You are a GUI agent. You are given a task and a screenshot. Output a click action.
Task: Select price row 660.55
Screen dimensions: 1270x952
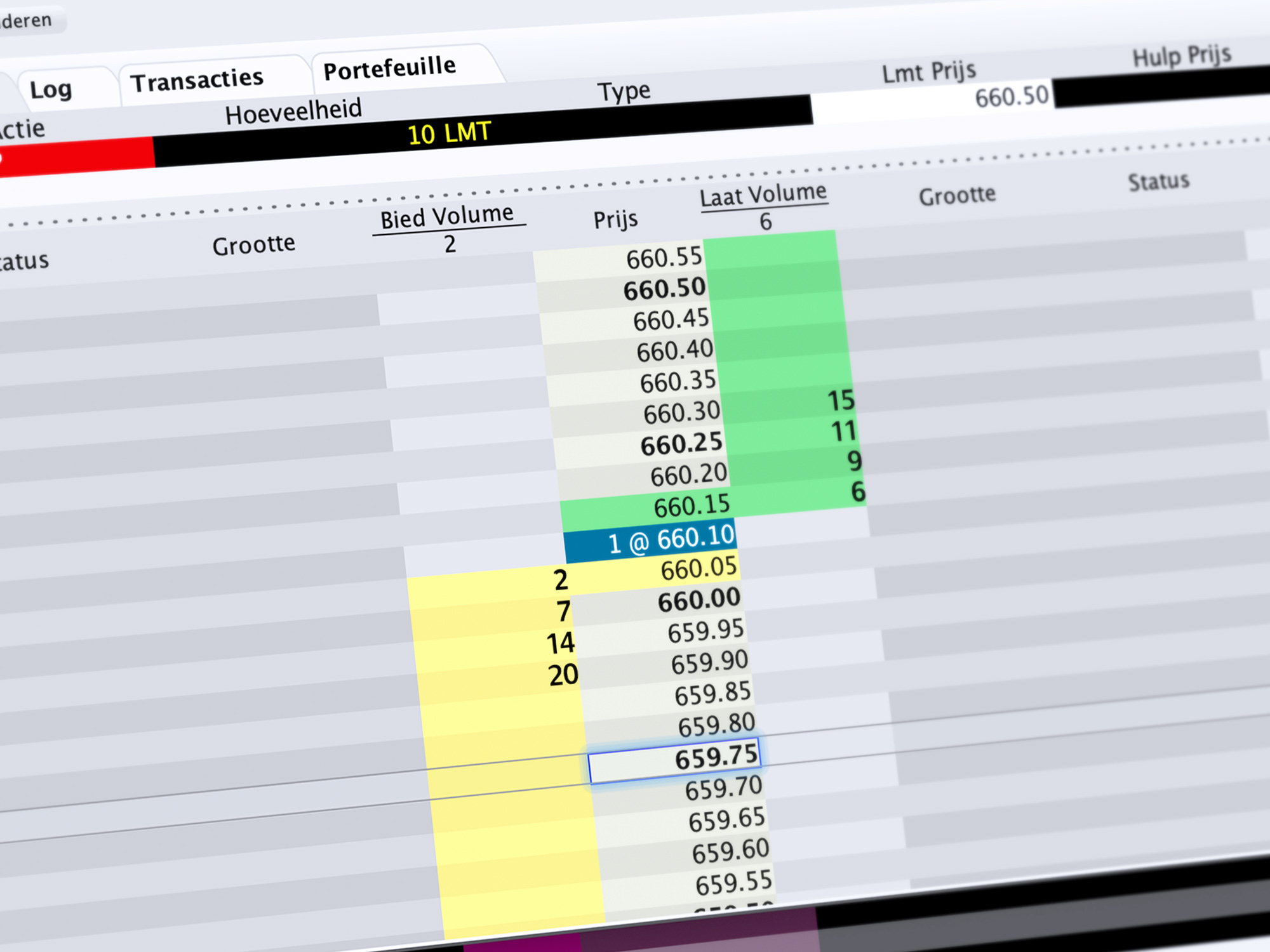tap(619, 260)
